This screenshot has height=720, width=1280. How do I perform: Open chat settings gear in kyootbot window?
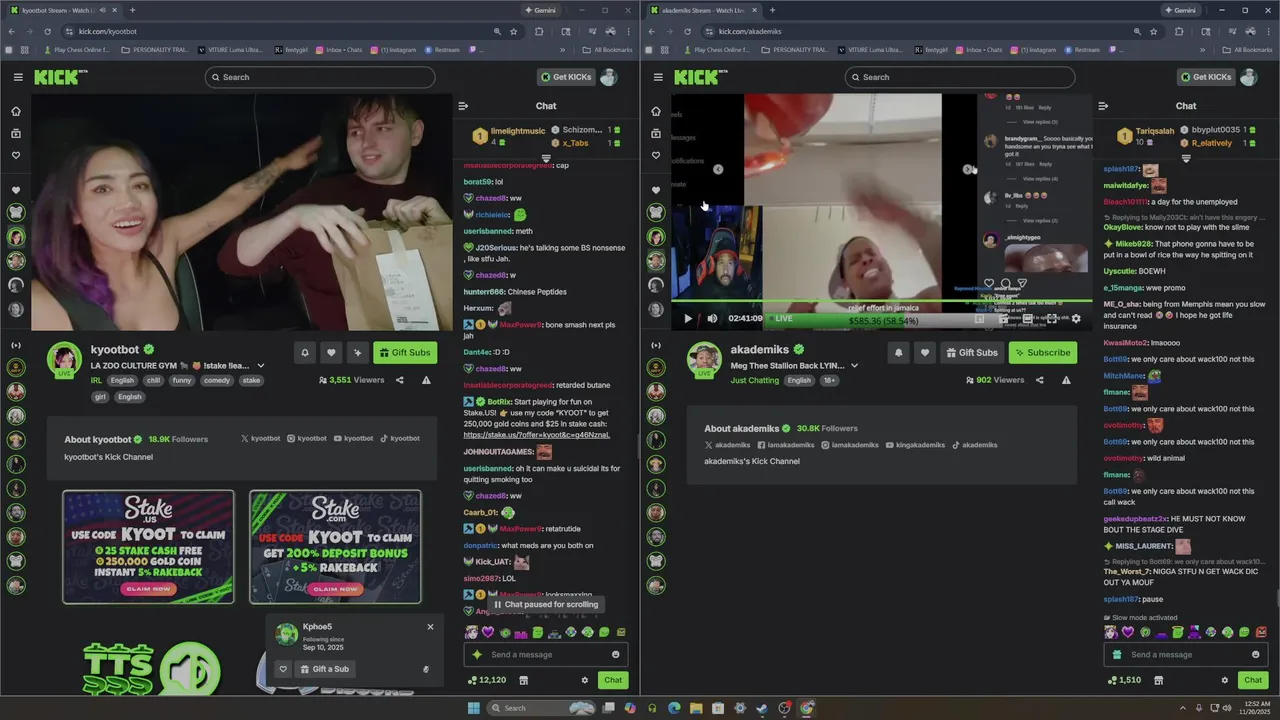click(x=585, y=680)
